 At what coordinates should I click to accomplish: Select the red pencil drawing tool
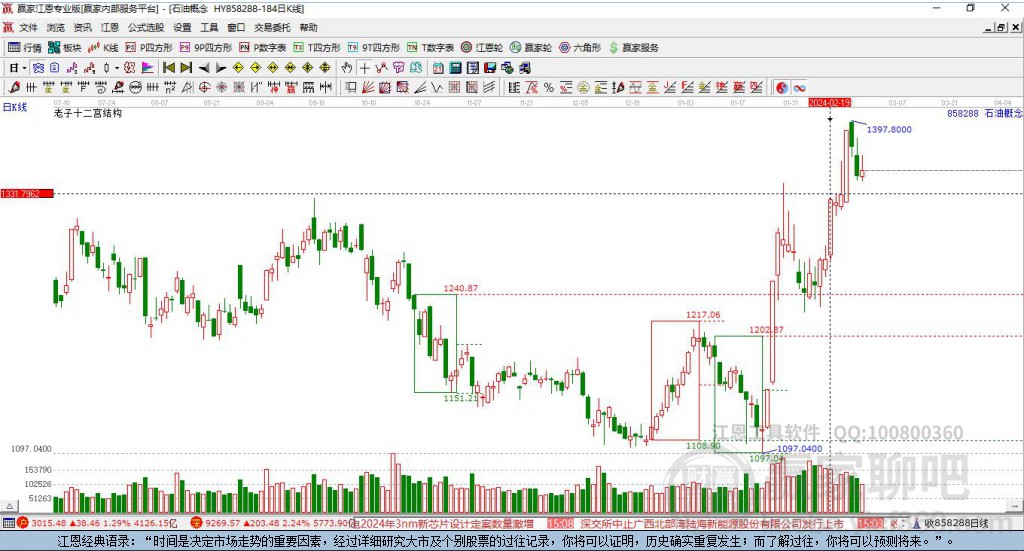[x=14, y=87]
